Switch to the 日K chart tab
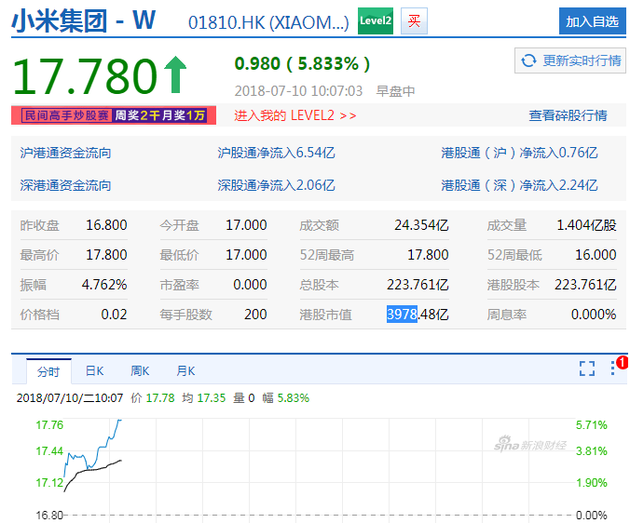630x523 pixels. pyautogui.click(x=94, y=371)
